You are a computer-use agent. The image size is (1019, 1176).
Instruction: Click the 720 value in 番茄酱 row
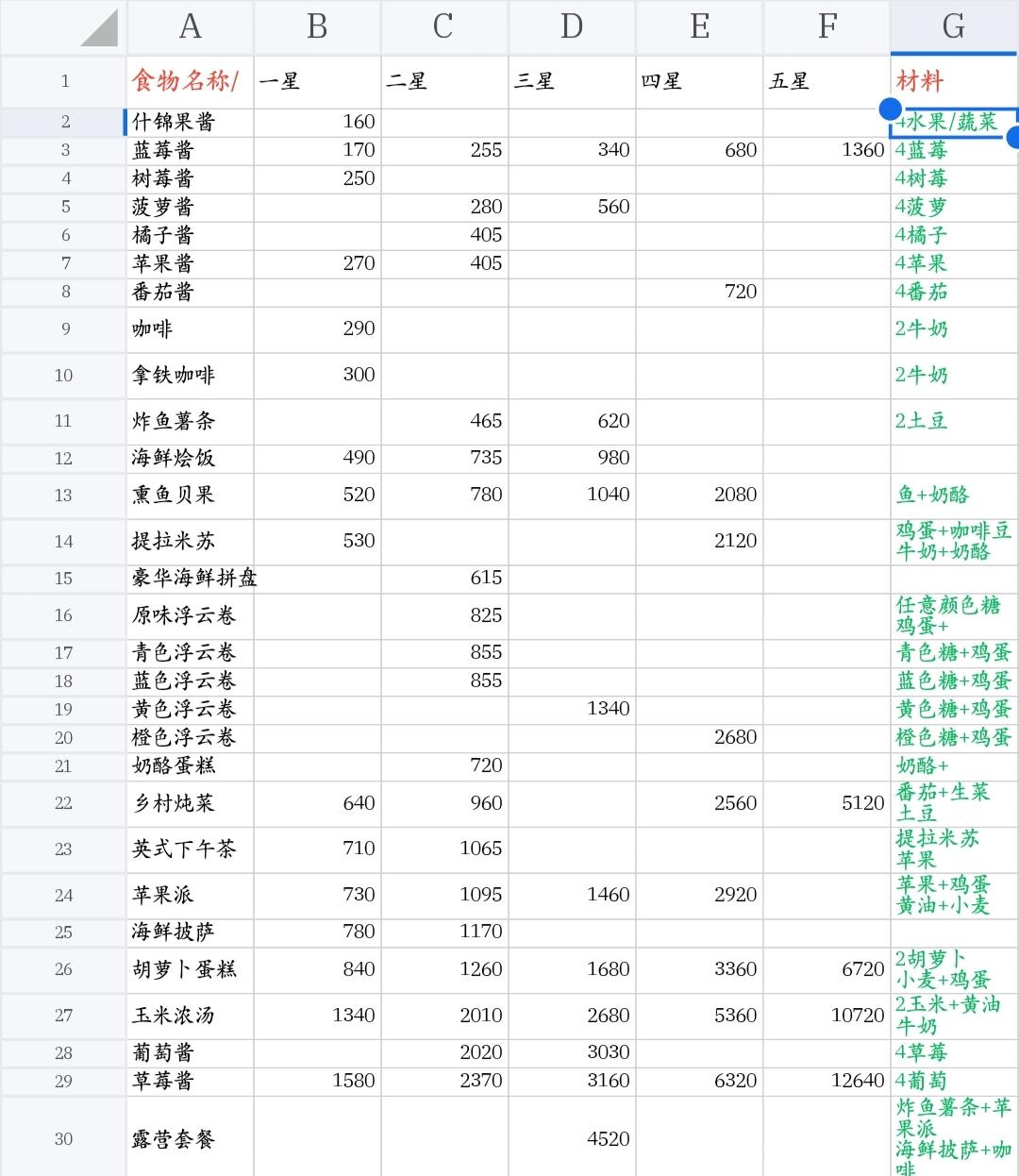pyautogui.click(x=699, y=292)
